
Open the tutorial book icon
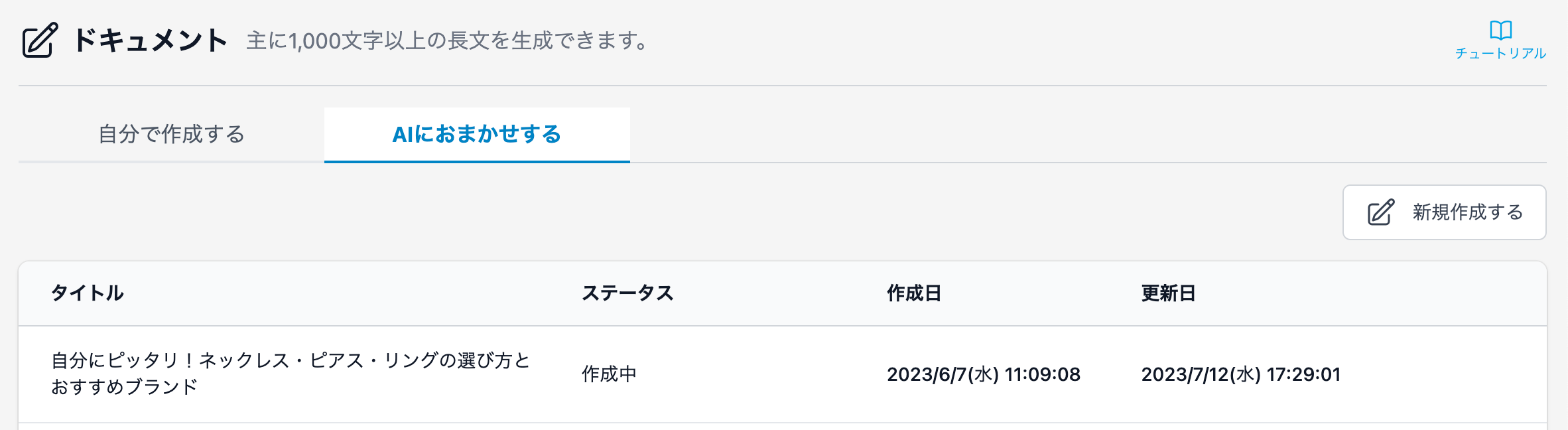pyautogui.click(x=1500, y=31)
